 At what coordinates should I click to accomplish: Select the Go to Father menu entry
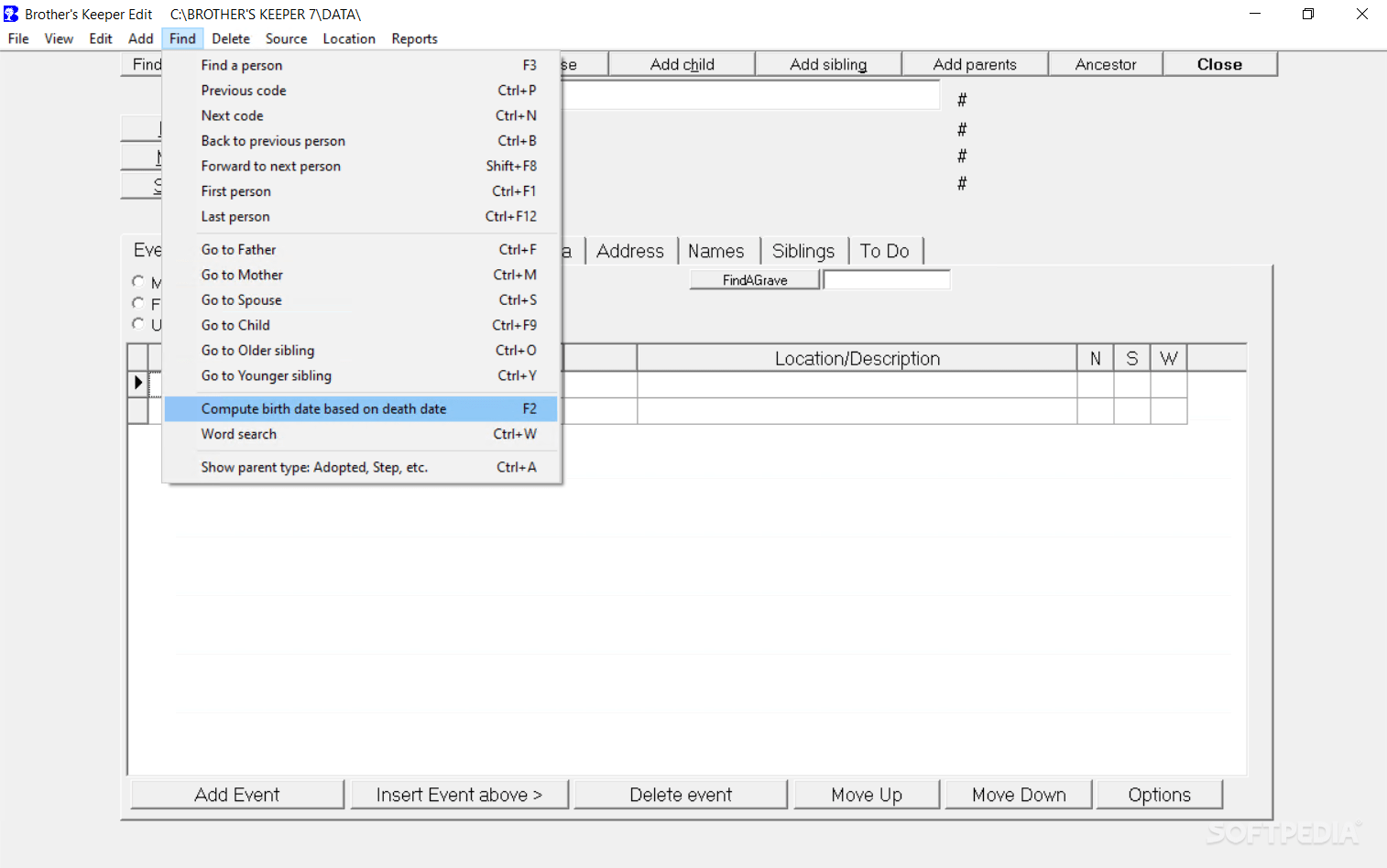tap(238, 249)
